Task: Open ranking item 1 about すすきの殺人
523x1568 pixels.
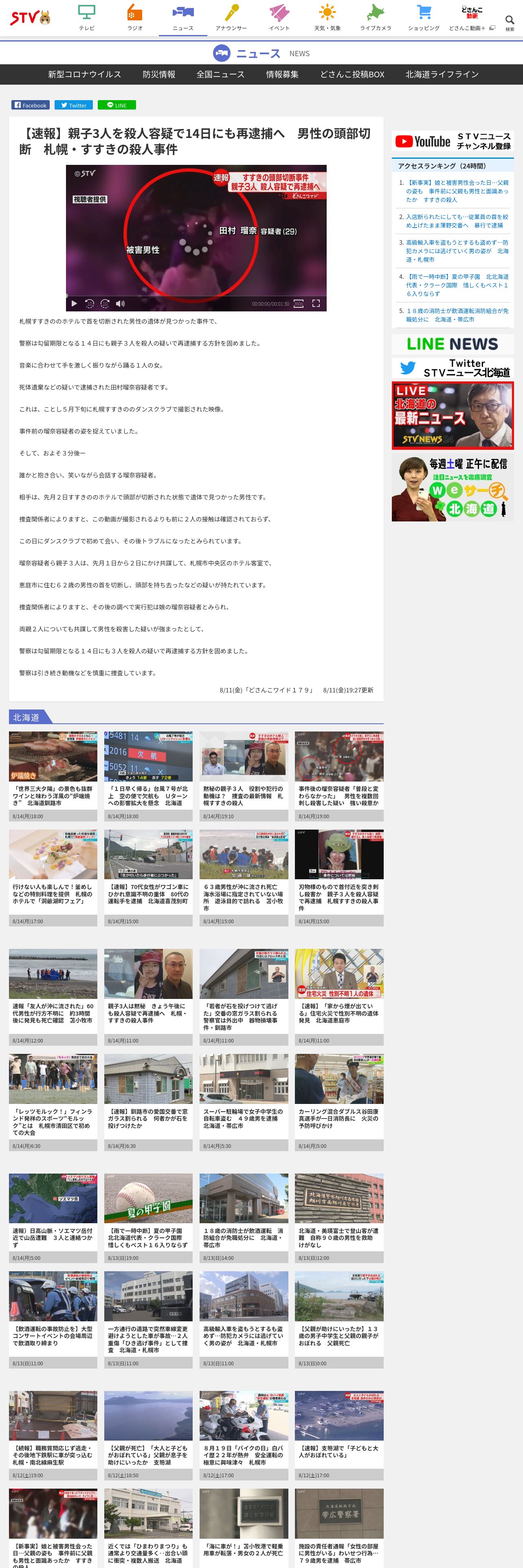Action: 457,191
